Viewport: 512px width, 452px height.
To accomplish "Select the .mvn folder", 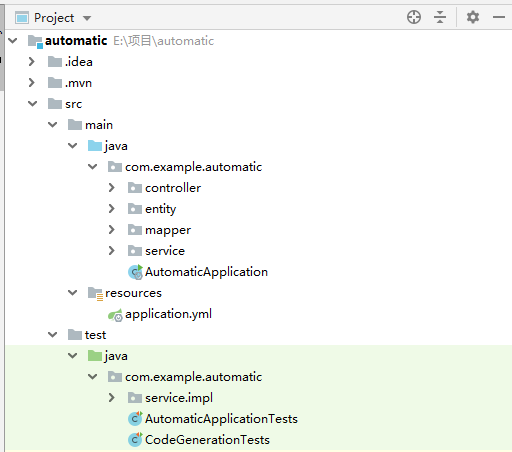I will click(70, 83).
